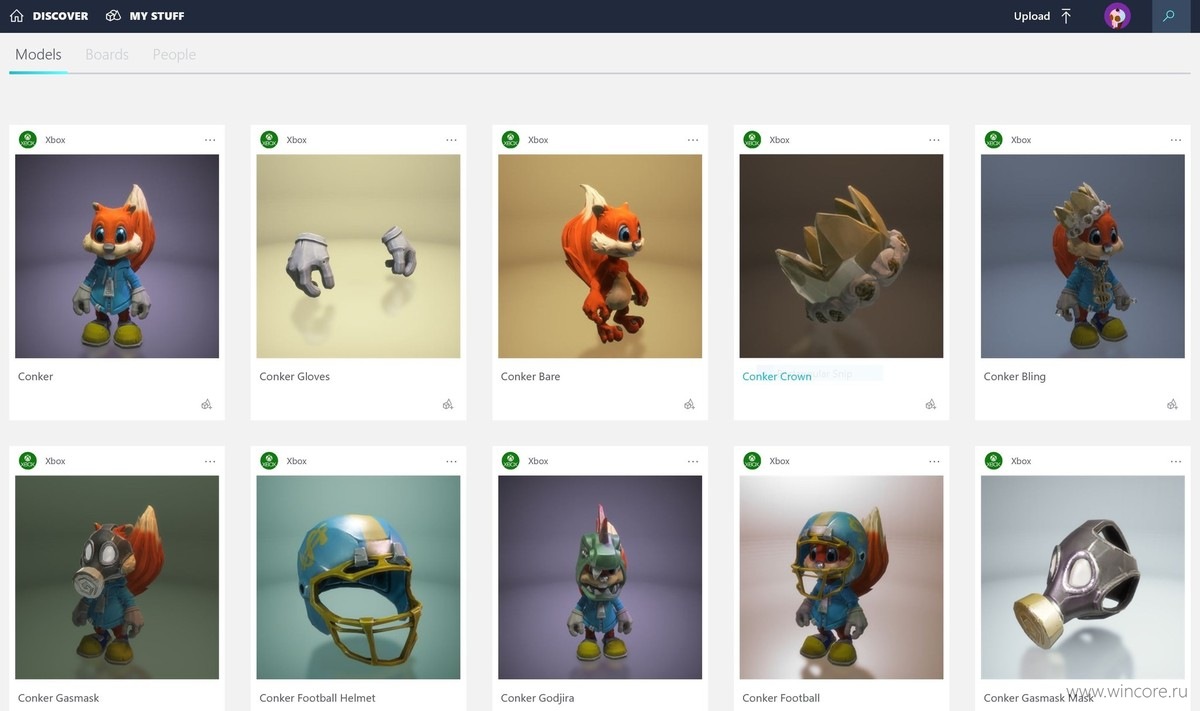Open My Stuff section
This screenshot has height=711, width=1200.
pyautogui.click(x=145, y=16)
